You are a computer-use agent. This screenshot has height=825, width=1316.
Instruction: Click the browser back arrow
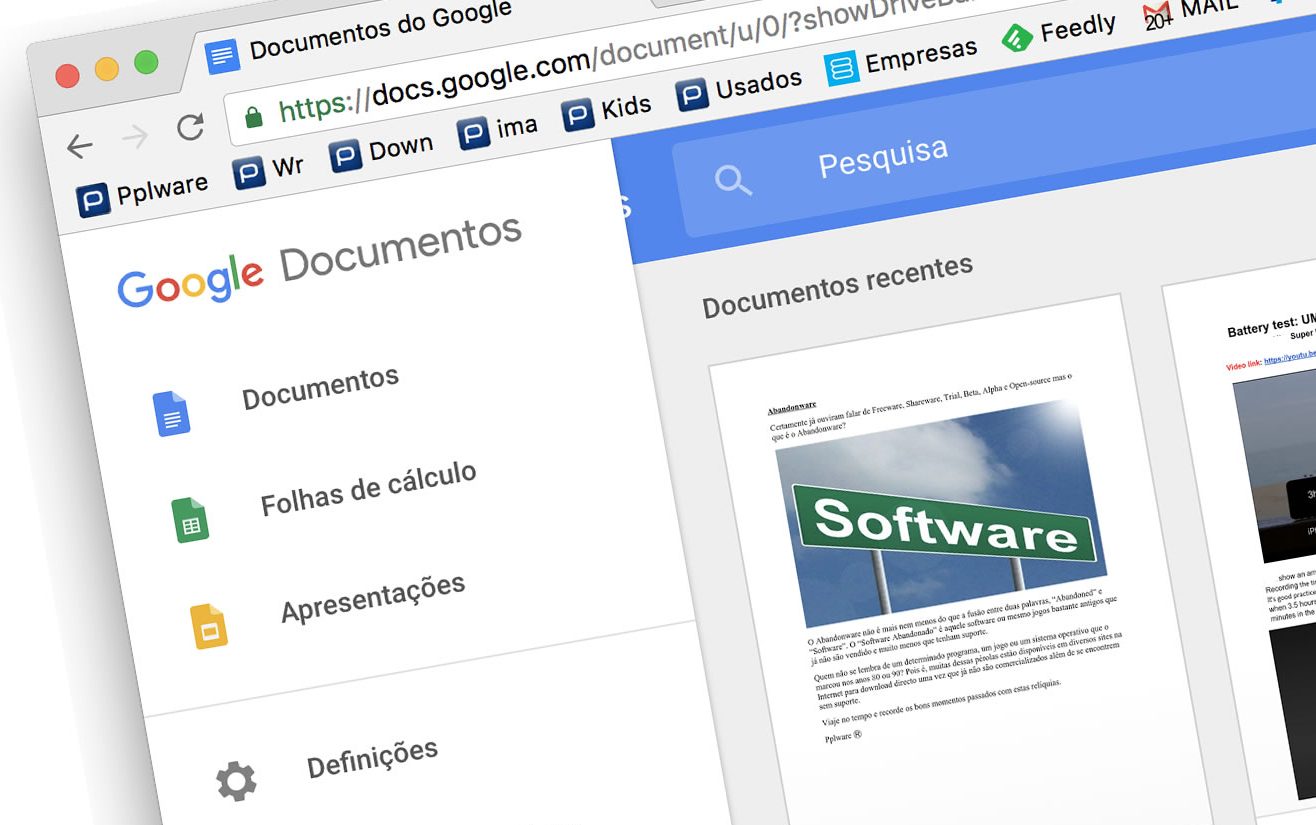click(80, 147)
